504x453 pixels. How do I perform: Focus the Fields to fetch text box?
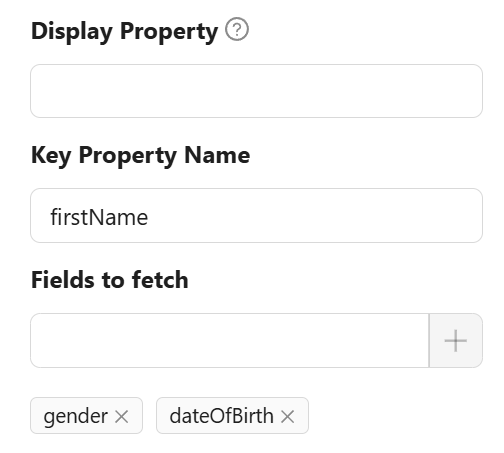tap(230, 340)
